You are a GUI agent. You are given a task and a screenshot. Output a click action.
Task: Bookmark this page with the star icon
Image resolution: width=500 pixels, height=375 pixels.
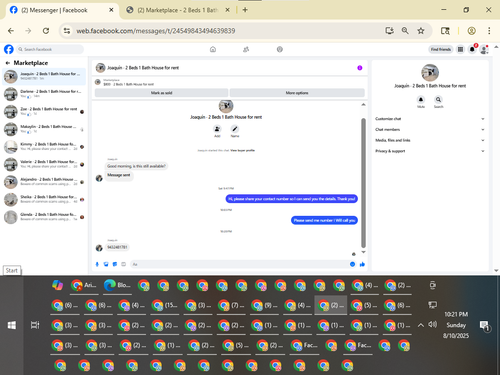[x=421, y=31]
